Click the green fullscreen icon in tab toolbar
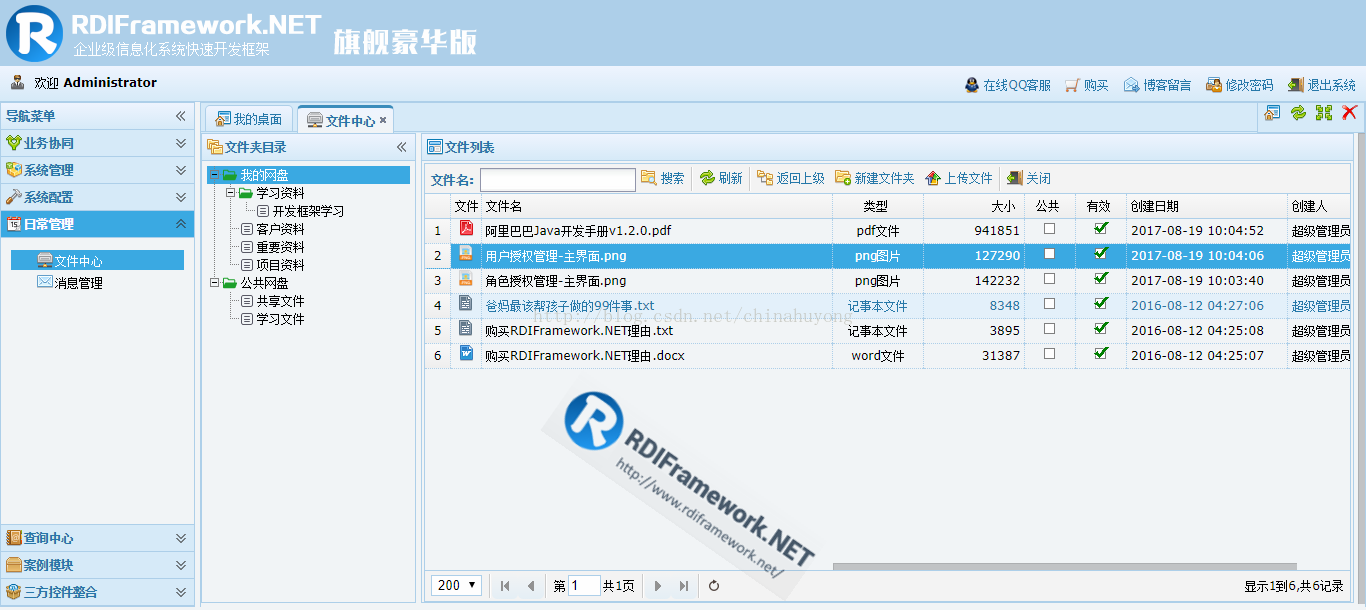This screenshot has width=1366, height=610. click(x=1324, y=113)
